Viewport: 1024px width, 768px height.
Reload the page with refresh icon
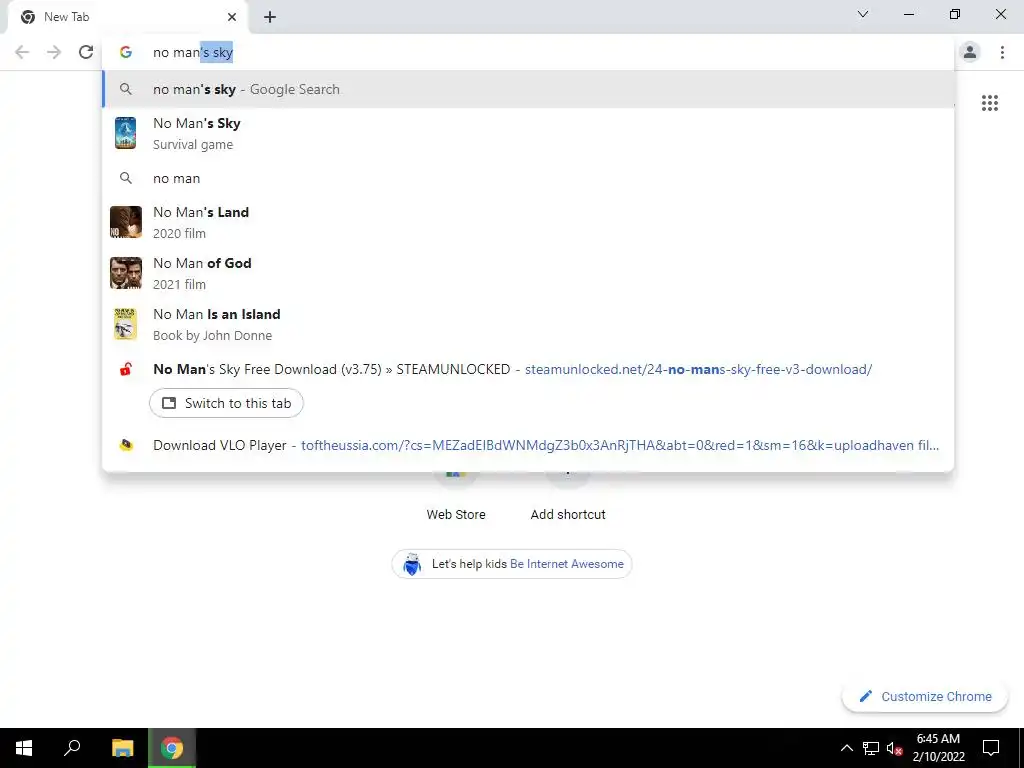[86, 52]
